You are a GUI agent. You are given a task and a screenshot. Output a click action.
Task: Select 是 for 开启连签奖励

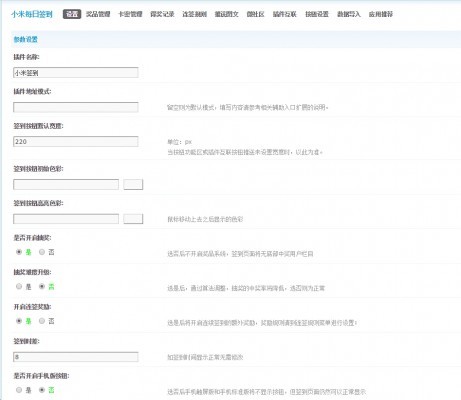(x=19, y=321)
